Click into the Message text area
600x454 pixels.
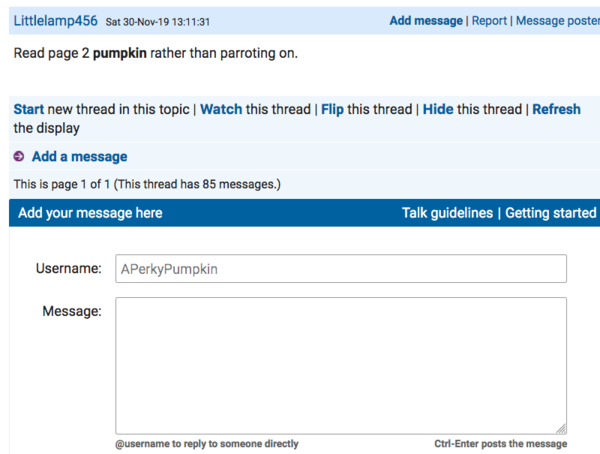point(341,364)
